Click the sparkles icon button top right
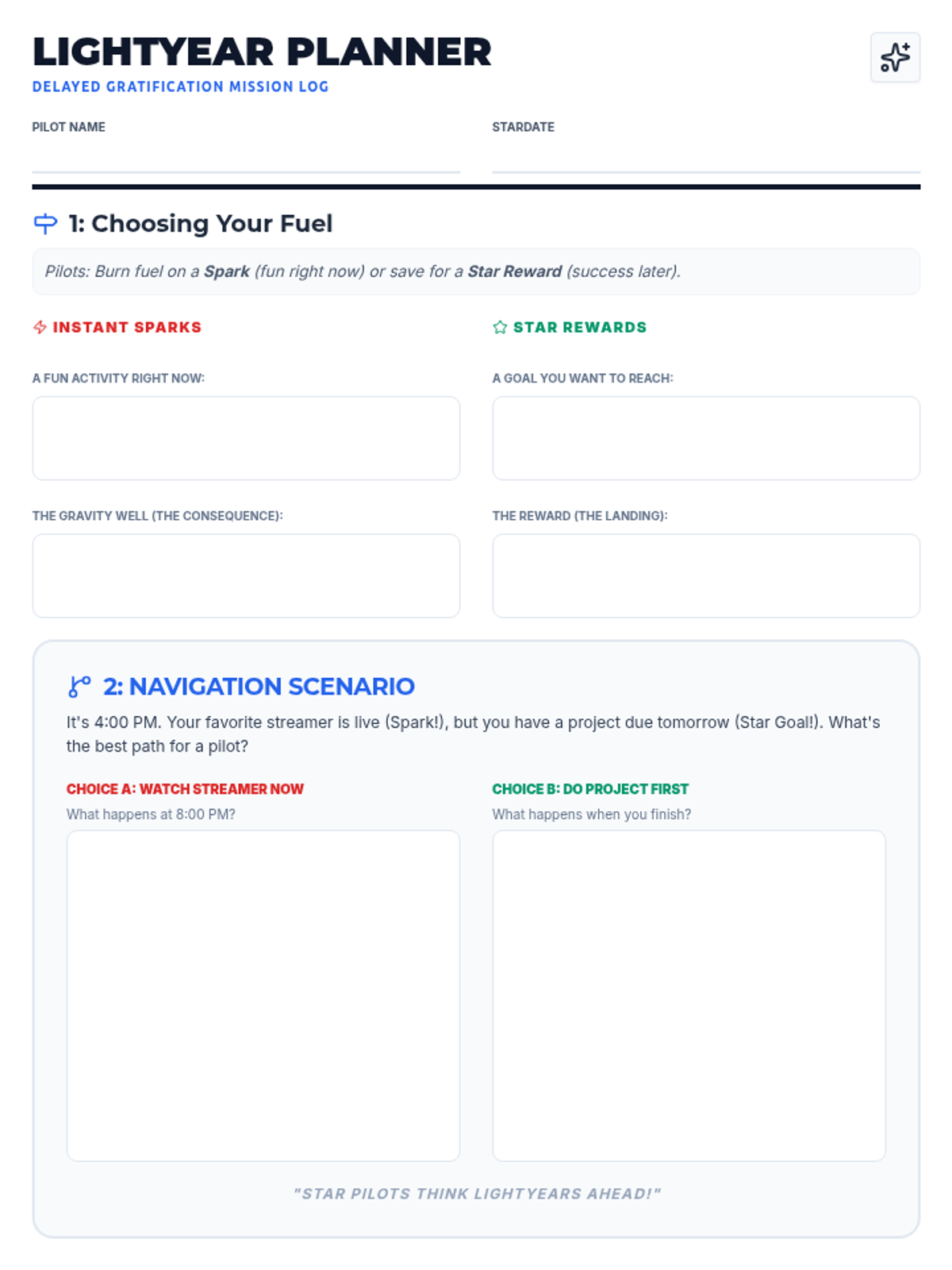Viewport: 952px width, 1270px height. [x=895, y=57]
